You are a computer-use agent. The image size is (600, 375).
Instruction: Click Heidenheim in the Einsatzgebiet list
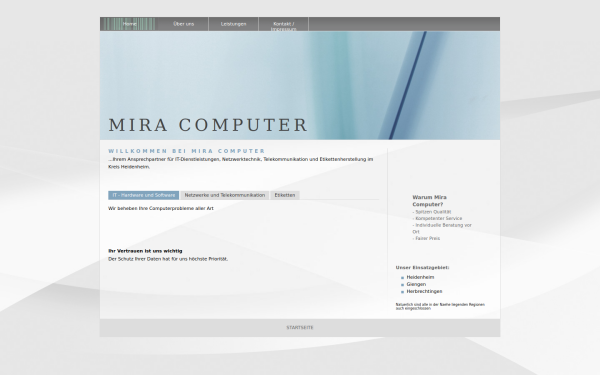click(420, 277)
